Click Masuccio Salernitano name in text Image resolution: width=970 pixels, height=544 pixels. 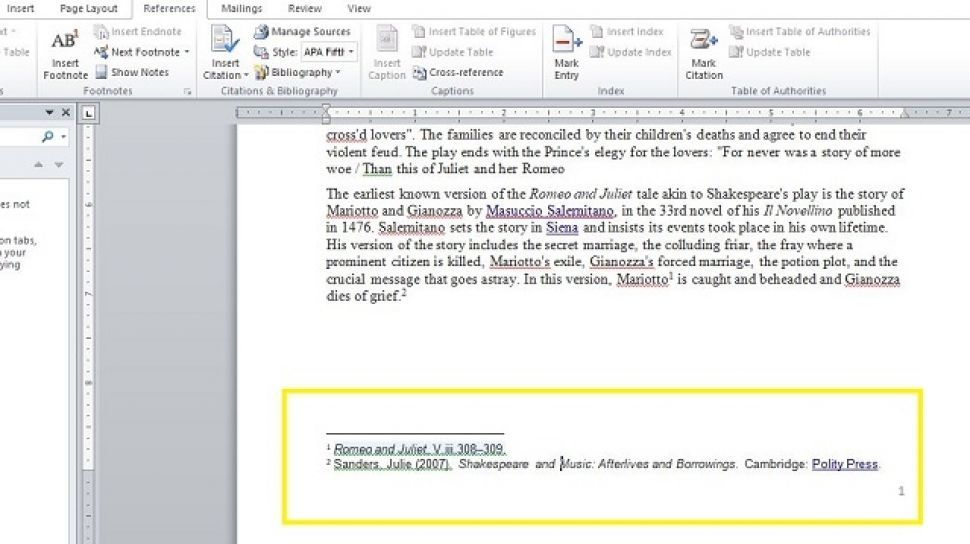click(x=549, y=210)
